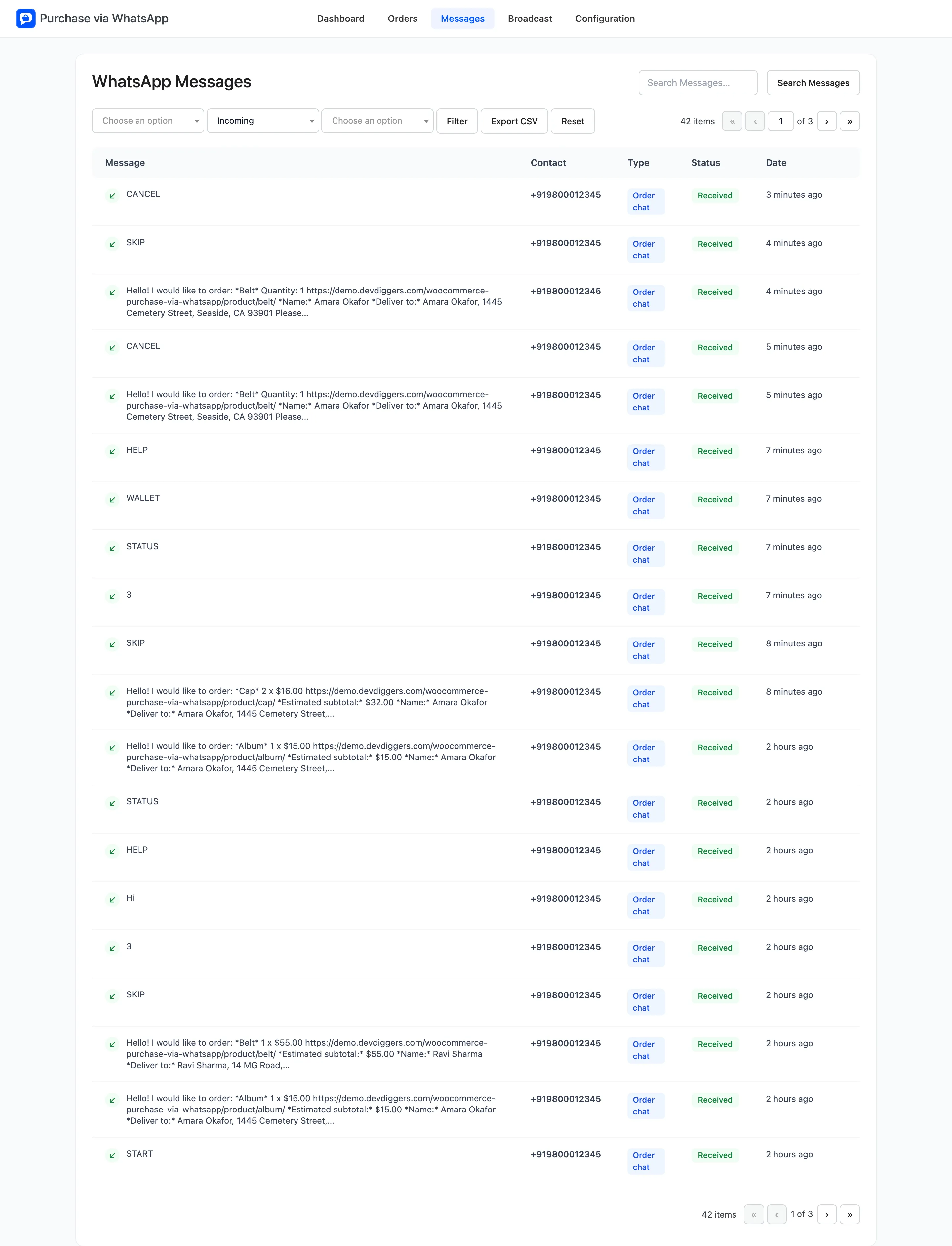
Task: Click contact number in Hi row
Action: click(566, 899)
